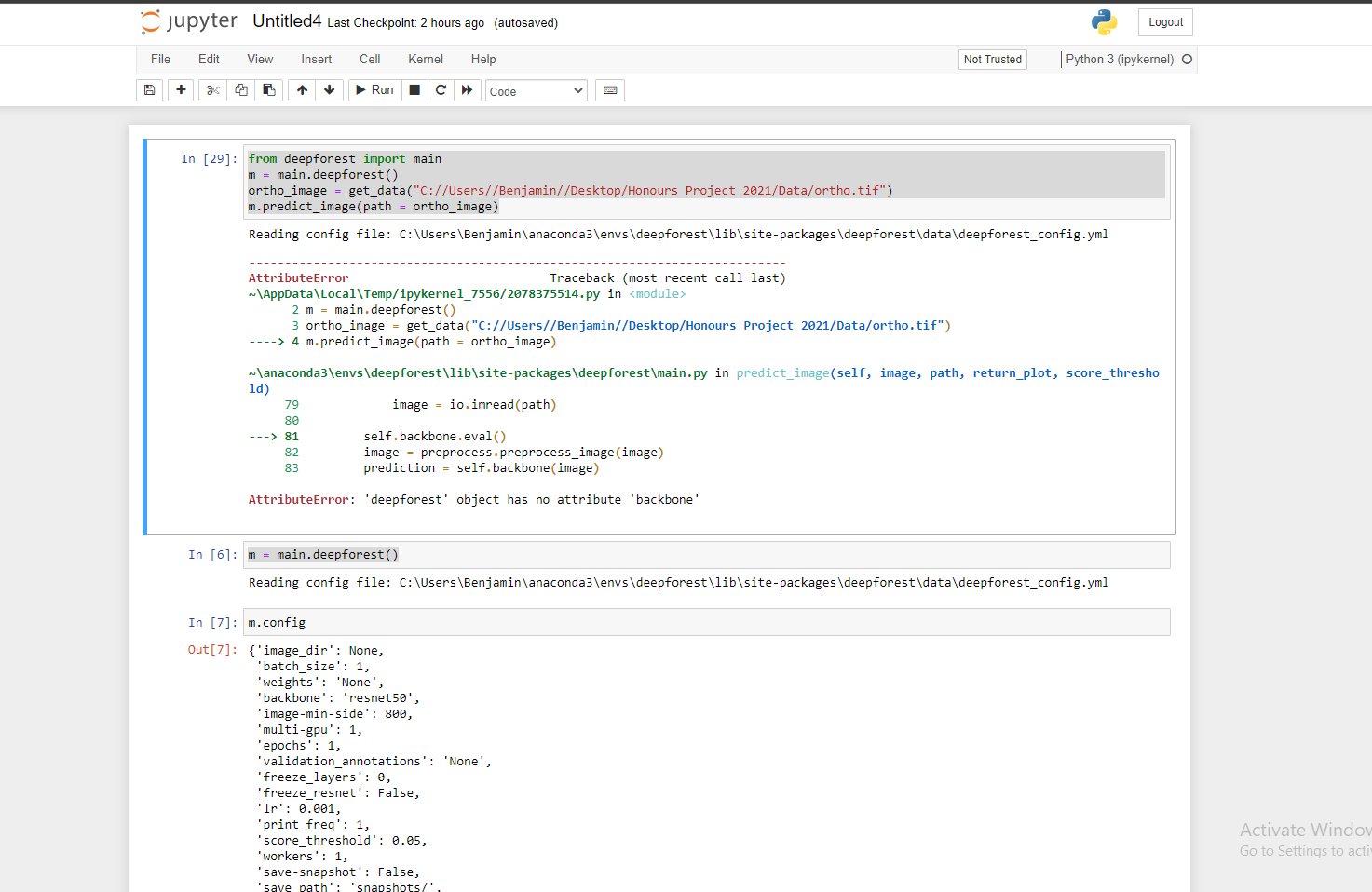Interrupt the kernel with the stop icon
This screenshot has width=1372, height=892.
[414, 89]
